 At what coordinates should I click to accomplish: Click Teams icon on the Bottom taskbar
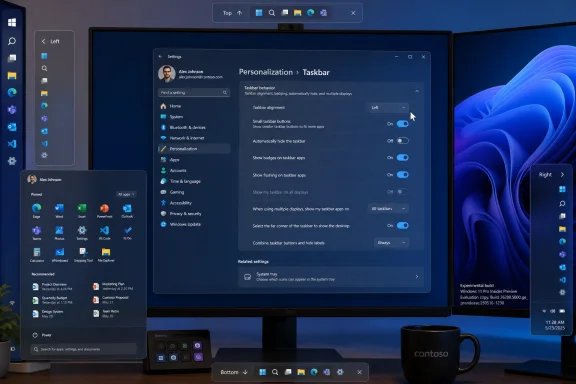coord(327,372)
